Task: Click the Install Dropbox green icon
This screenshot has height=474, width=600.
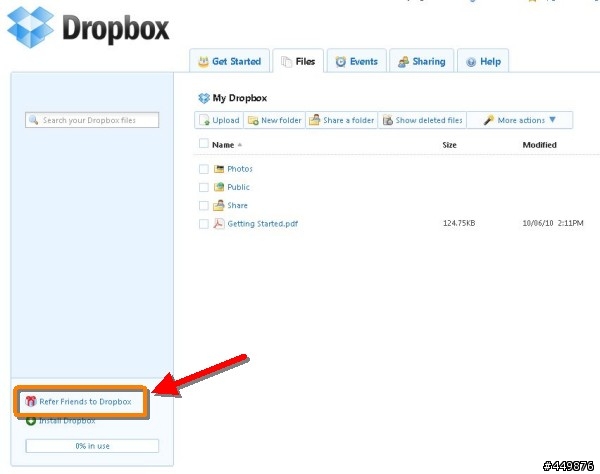Action: 31,420
